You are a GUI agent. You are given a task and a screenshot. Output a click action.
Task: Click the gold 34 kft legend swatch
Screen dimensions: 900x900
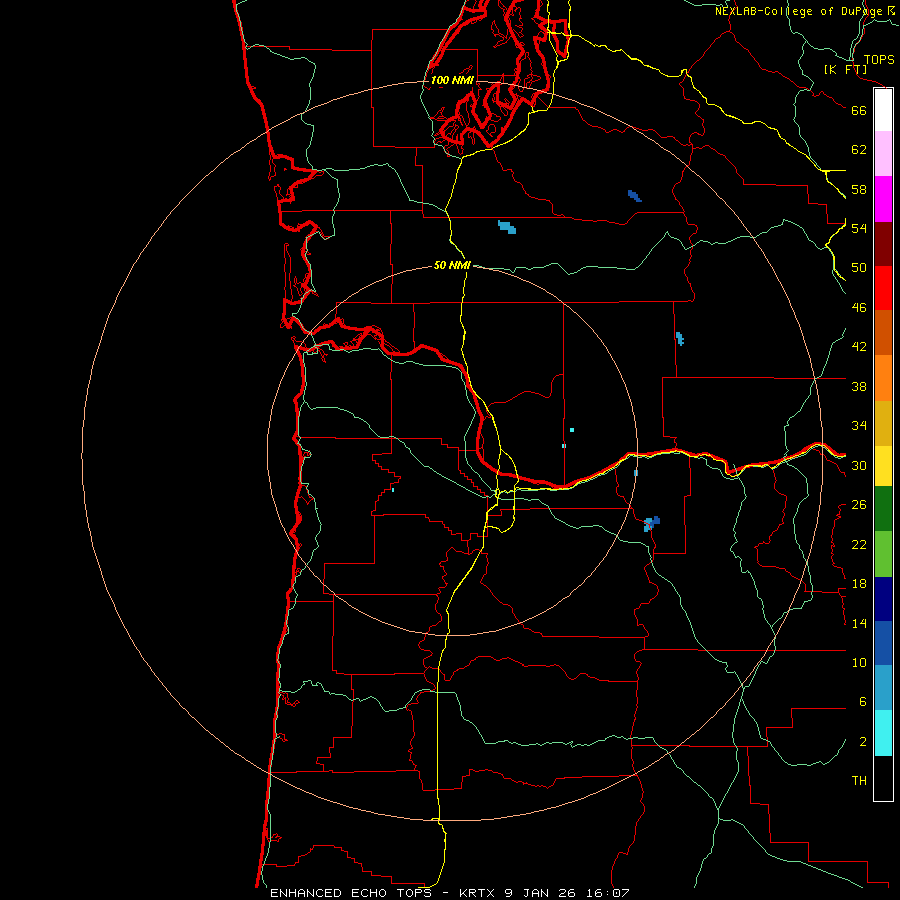883,423
